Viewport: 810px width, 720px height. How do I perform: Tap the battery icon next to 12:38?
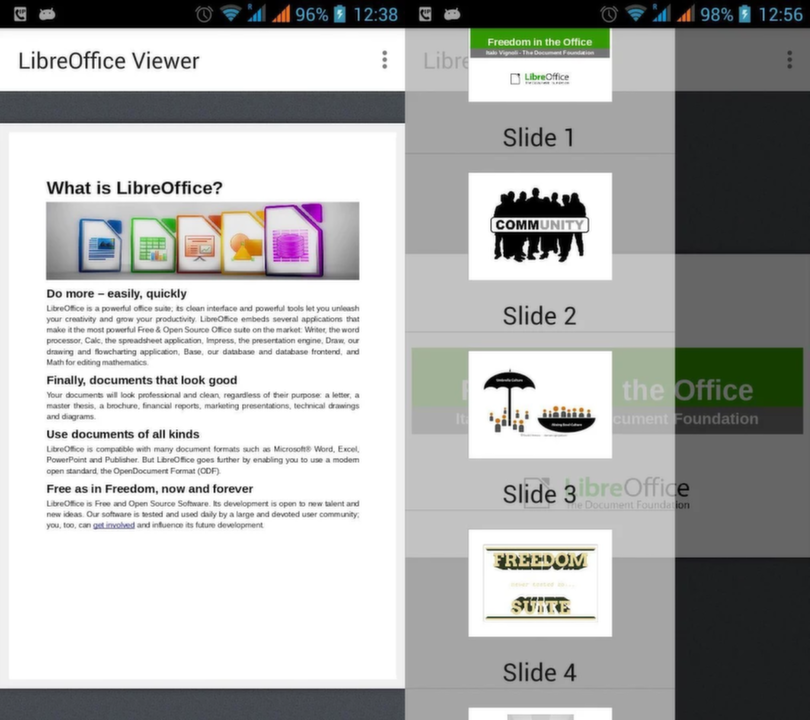[339, 14]
